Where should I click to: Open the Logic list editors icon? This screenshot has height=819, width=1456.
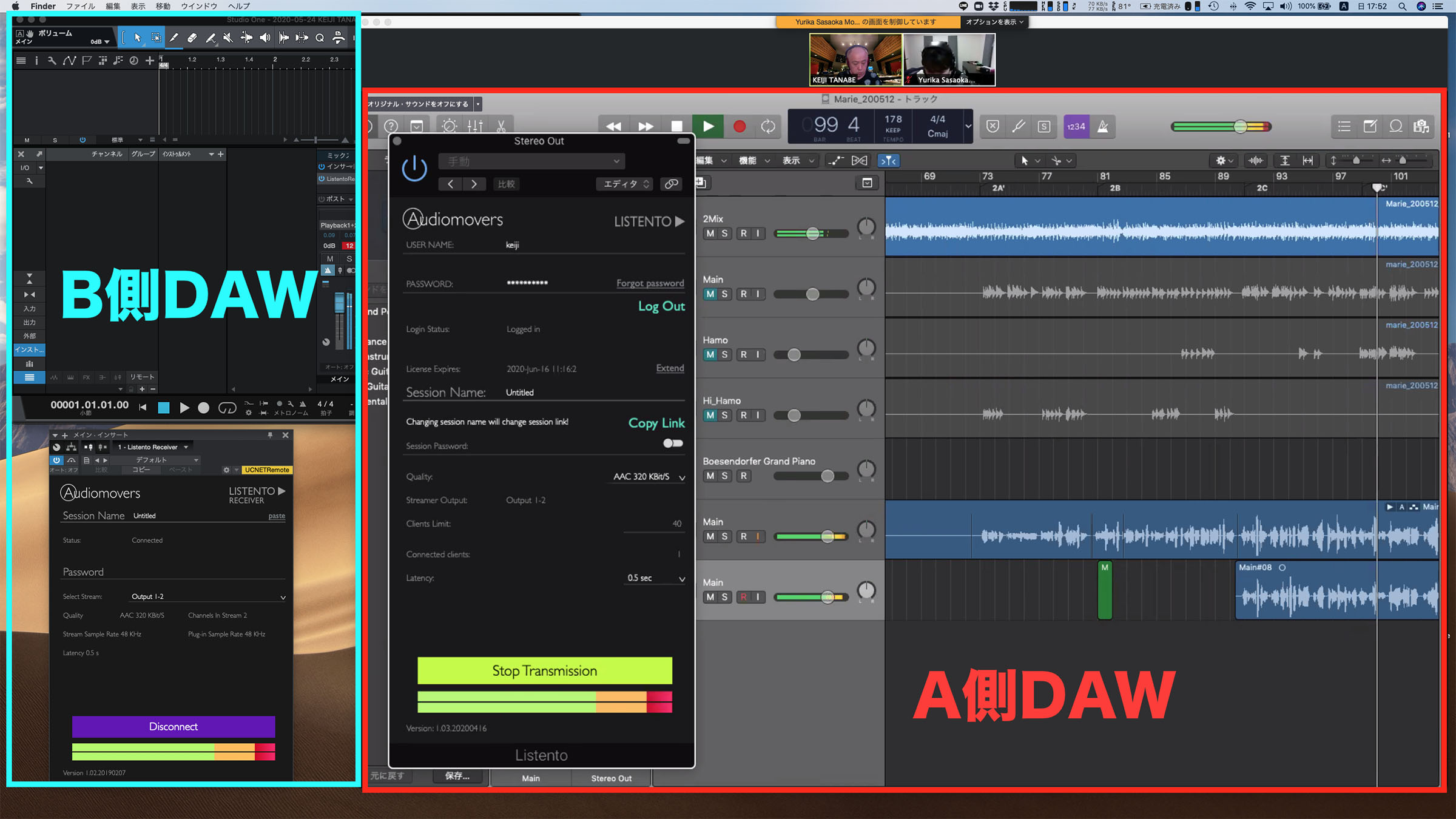[1344, 126]
